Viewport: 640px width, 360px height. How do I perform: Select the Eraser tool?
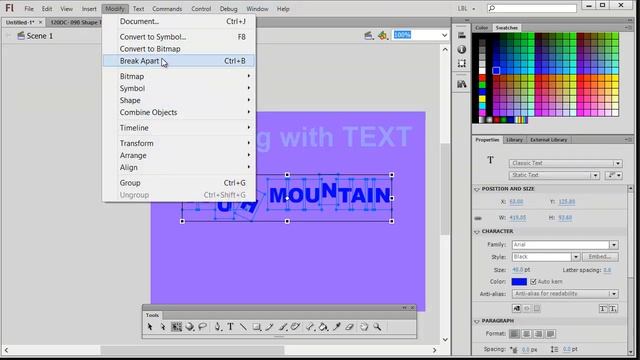[349, 327]
